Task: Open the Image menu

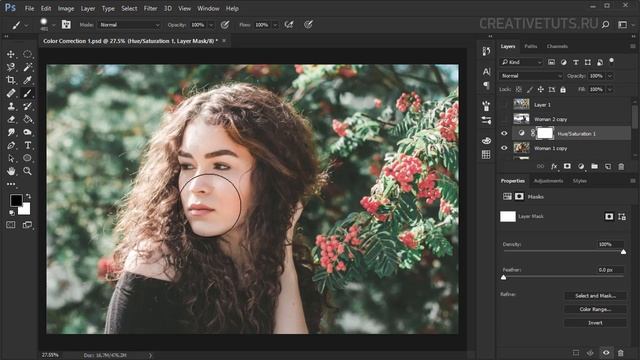Action: click(x=66, y=8)
